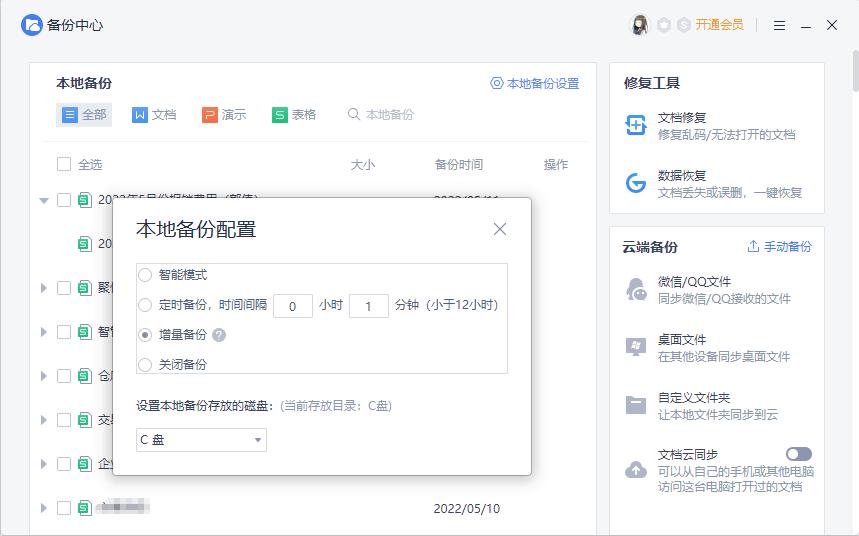Click the spreadsheet icon of the 2022/05/10 row
Image resolution: width=859 pixels, height=536 pixels.
coord(84,508)
